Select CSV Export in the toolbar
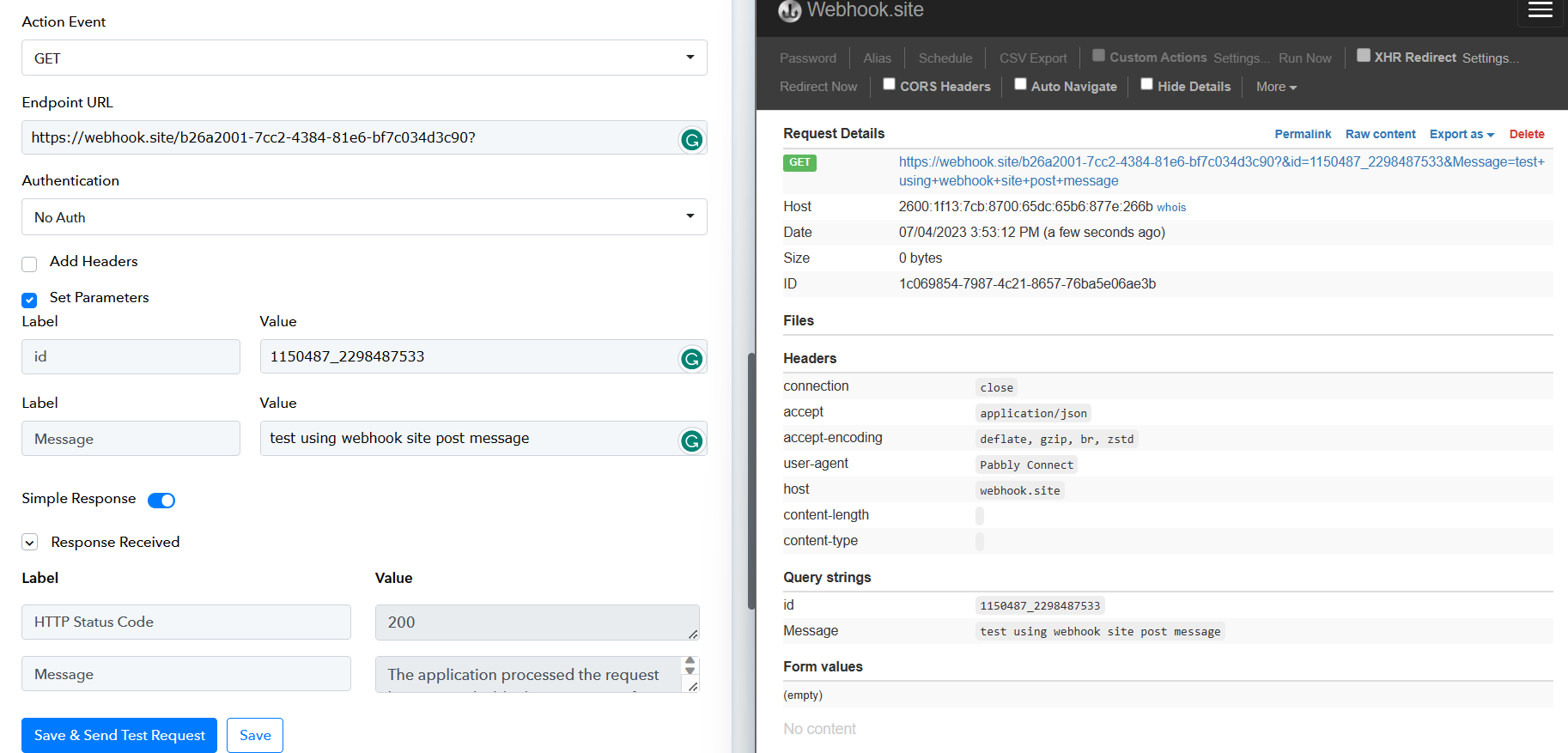Image resolution: width=1568 pixels, height=753 pixels. pyautogui.click(x=1033, y=58)
